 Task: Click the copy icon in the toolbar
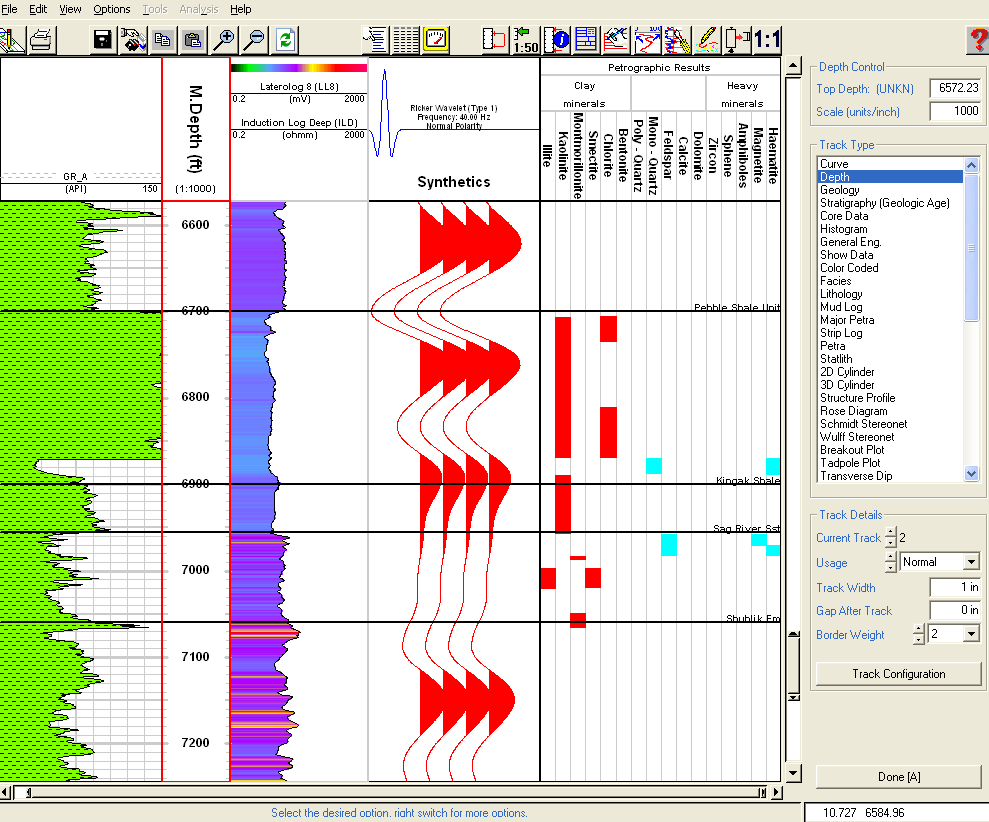tap(163, 40)
